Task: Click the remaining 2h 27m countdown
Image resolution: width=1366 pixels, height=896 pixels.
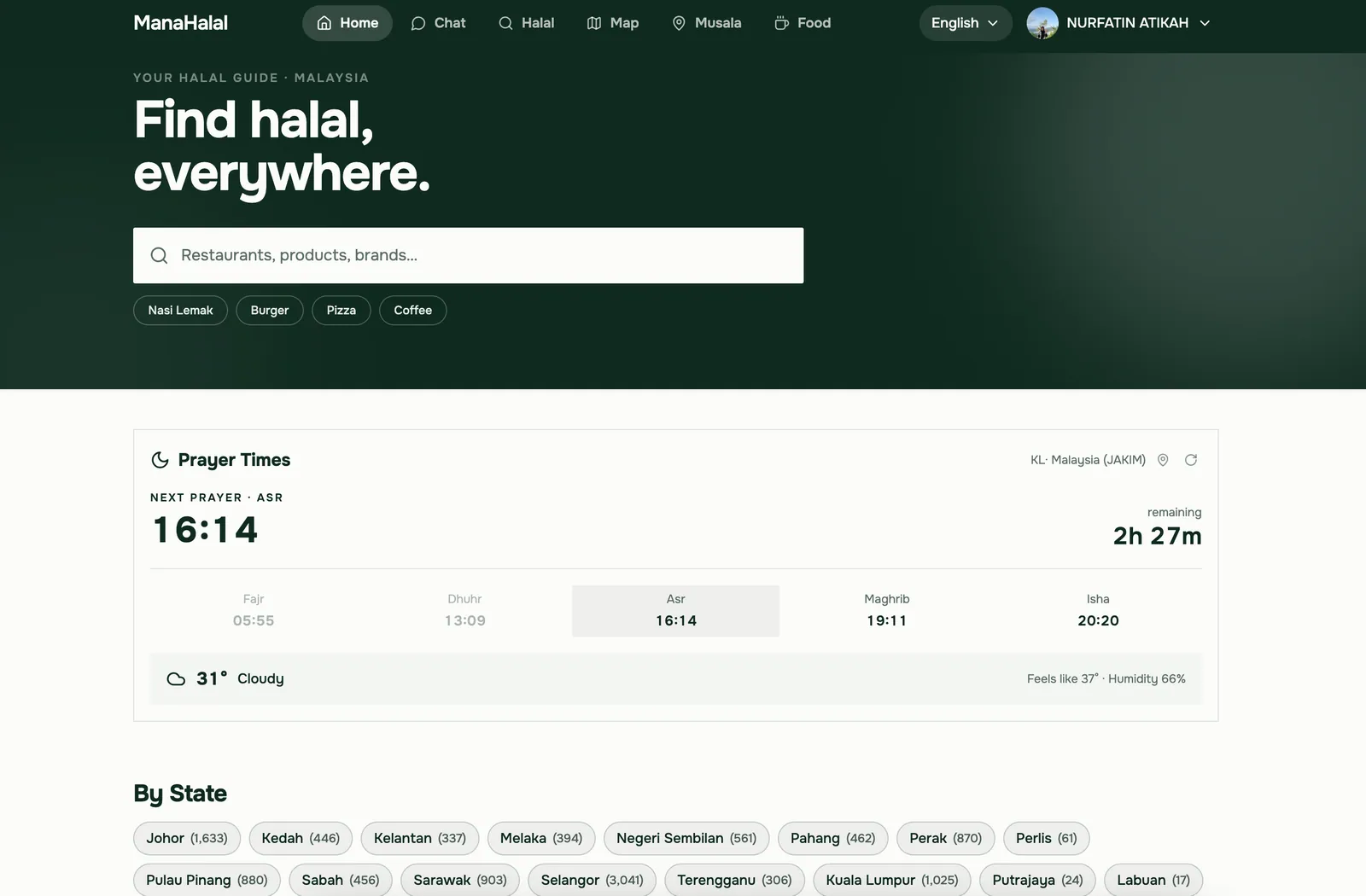Action: coord(1157,527)
